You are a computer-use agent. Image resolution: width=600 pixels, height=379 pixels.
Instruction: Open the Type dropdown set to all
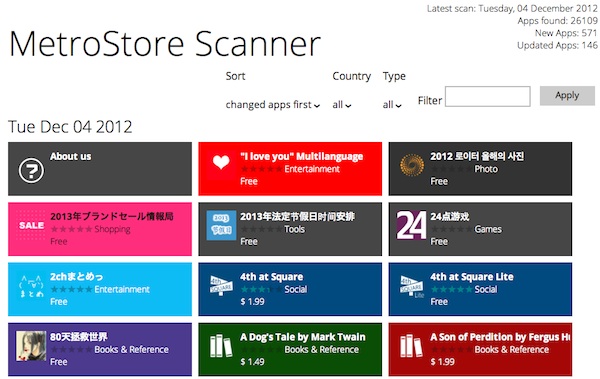coord(392,105)
